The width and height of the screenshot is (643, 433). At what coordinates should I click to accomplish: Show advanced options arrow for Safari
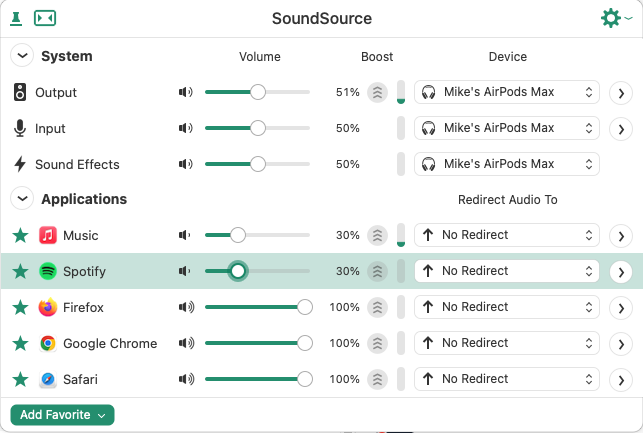tap(621, 380)
